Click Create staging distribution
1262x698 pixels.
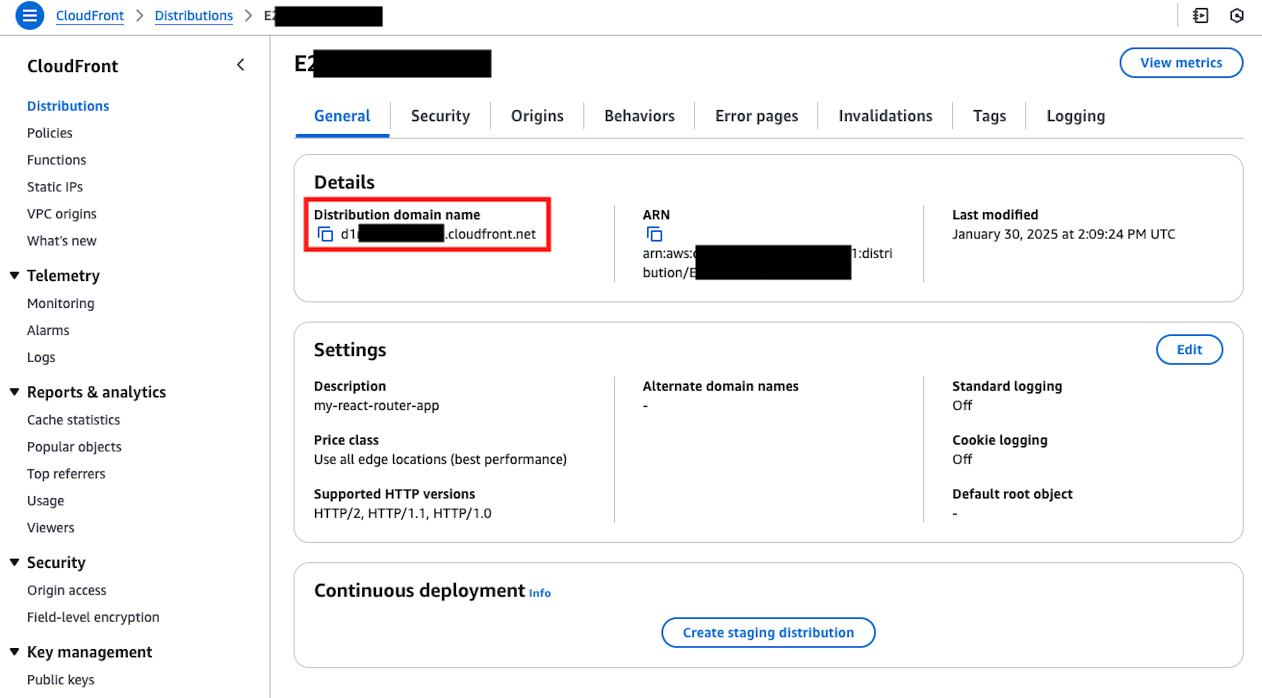pos(768,632)
